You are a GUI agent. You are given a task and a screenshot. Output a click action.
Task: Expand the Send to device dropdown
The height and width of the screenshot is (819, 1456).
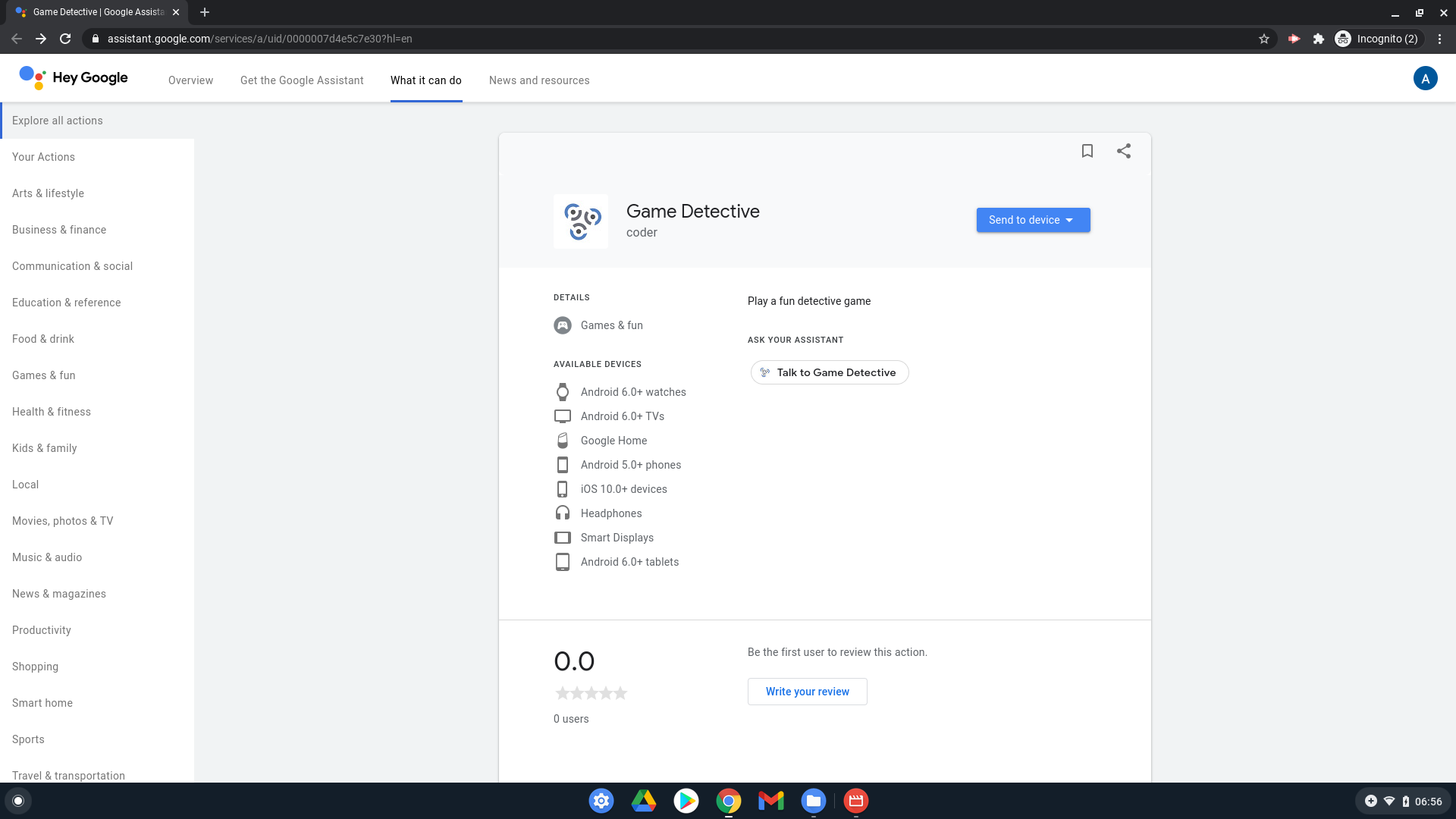(x=1033, y=220)
